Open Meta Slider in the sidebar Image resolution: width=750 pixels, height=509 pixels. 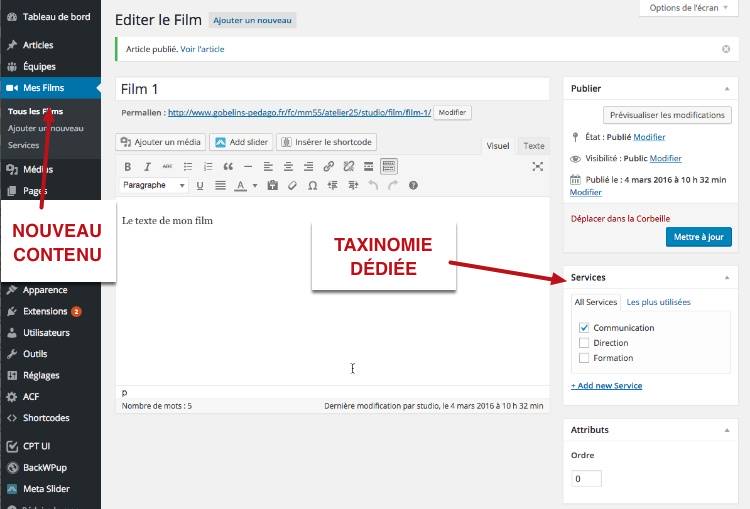click(x=50, y=489)
